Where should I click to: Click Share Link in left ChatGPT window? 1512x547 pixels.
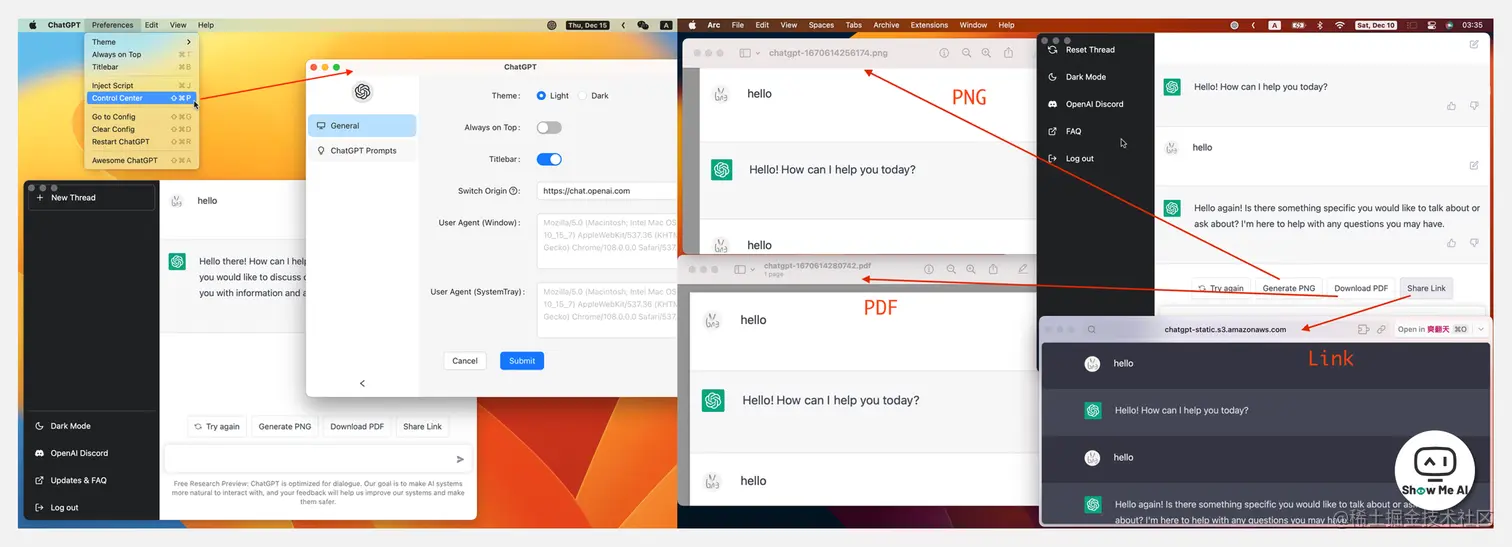(422, 427)
